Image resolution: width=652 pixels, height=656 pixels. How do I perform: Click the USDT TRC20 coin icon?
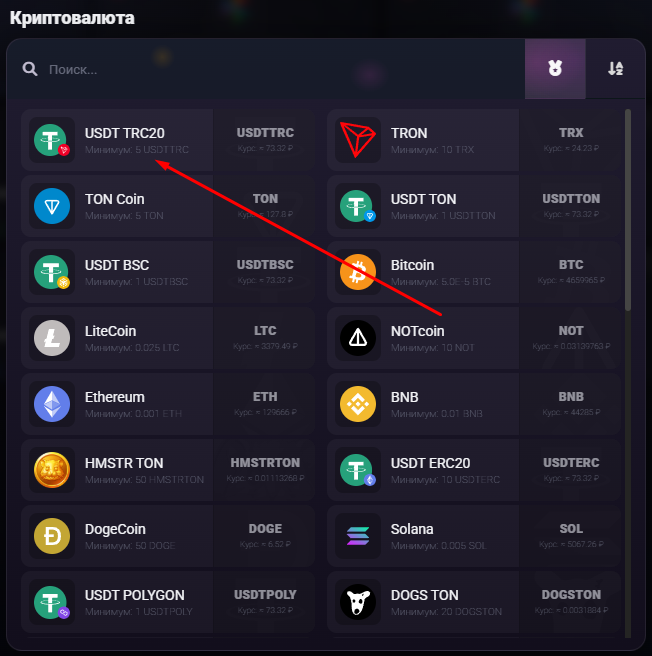[51, 140]
